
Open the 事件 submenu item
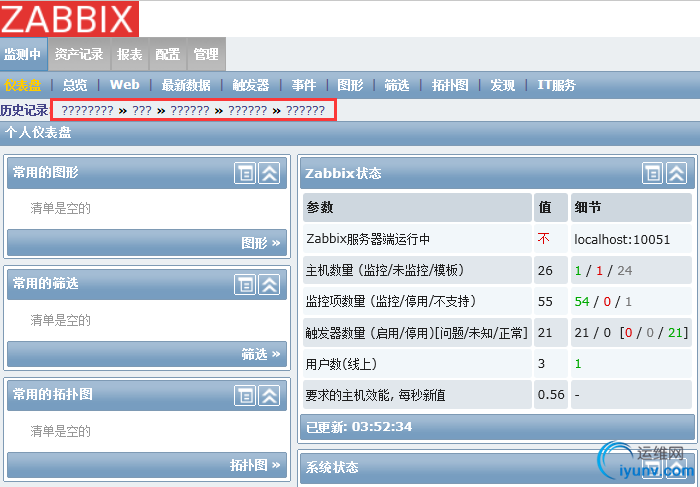click(304, 85)
